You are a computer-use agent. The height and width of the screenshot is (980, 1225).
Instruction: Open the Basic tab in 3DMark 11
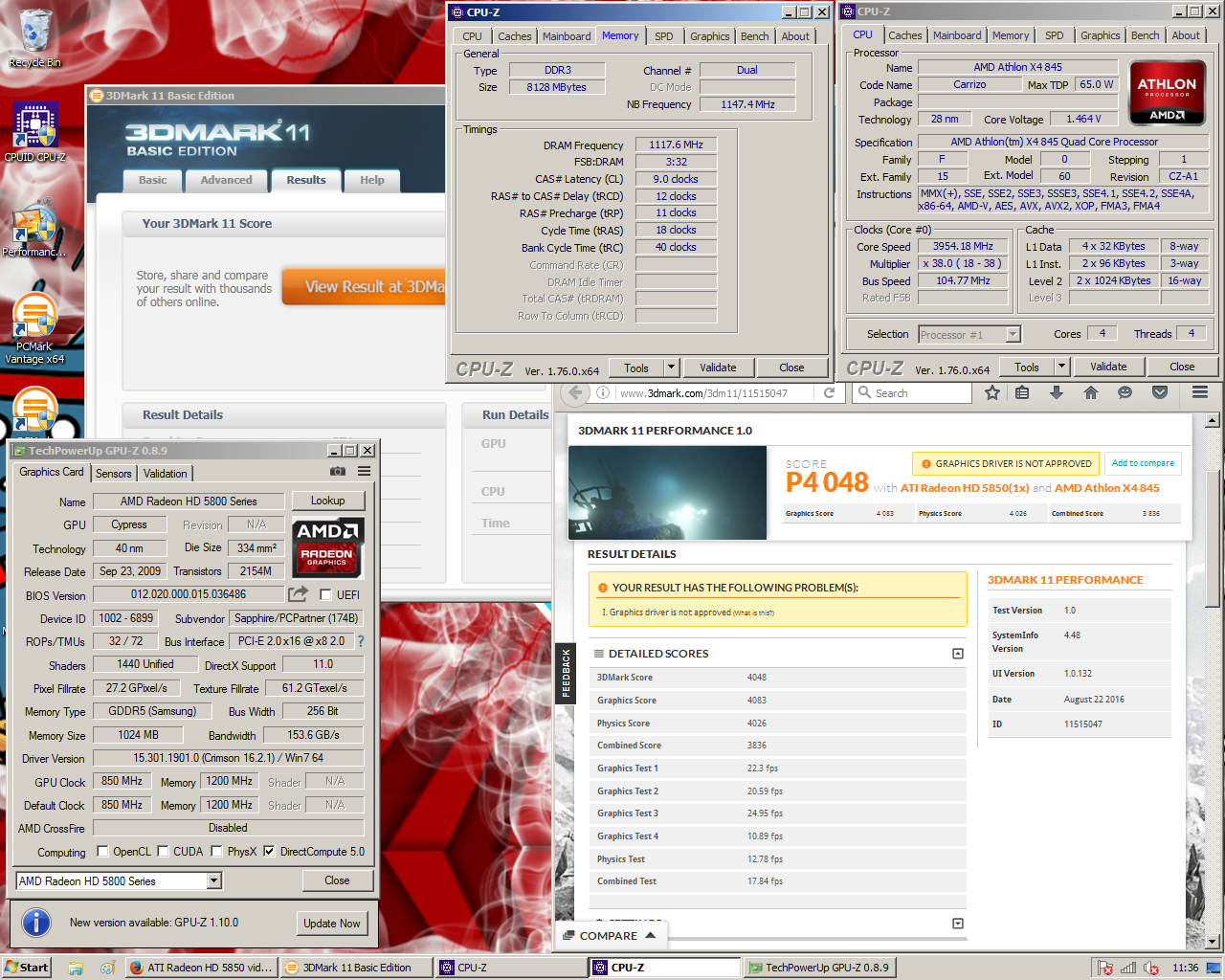pyautogui.click(x=153, y=180)
